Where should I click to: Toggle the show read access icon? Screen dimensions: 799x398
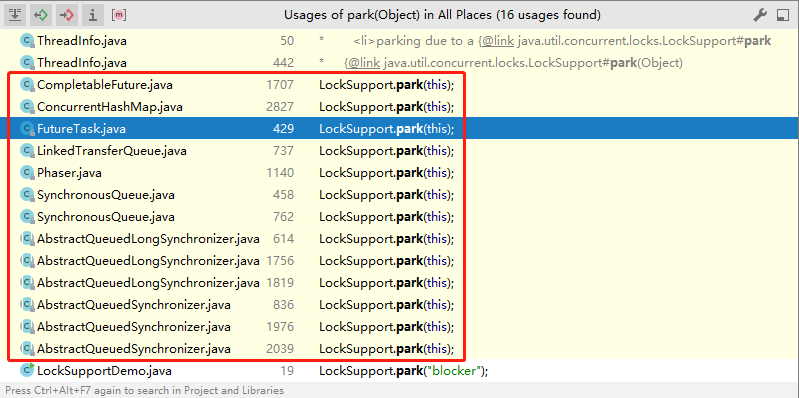click(x=41, y=15)
